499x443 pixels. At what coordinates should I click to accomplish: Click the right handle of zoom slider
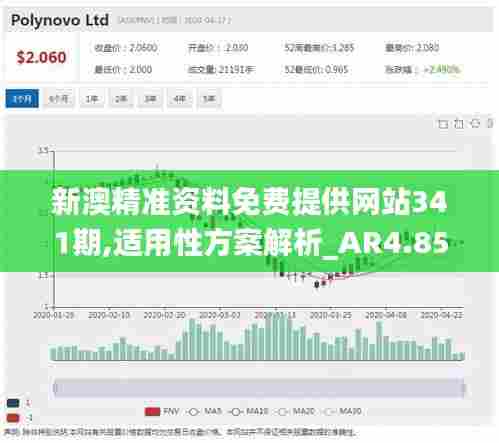pos(463,388)
